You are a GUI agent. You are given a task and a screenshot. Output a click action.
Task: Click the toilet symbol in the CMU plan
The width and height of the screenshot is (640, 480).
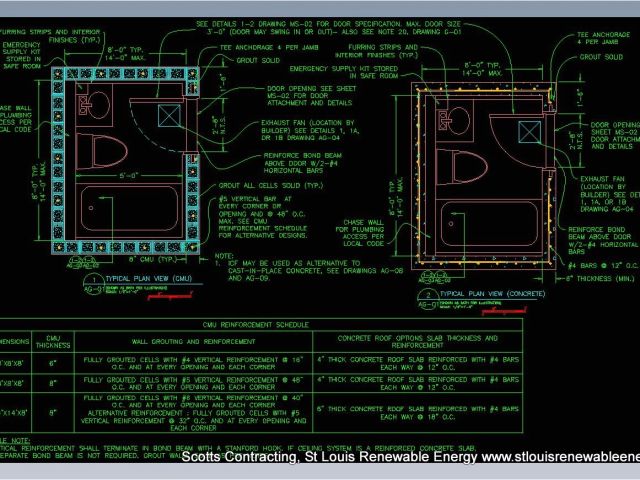(x=107, y=152)
